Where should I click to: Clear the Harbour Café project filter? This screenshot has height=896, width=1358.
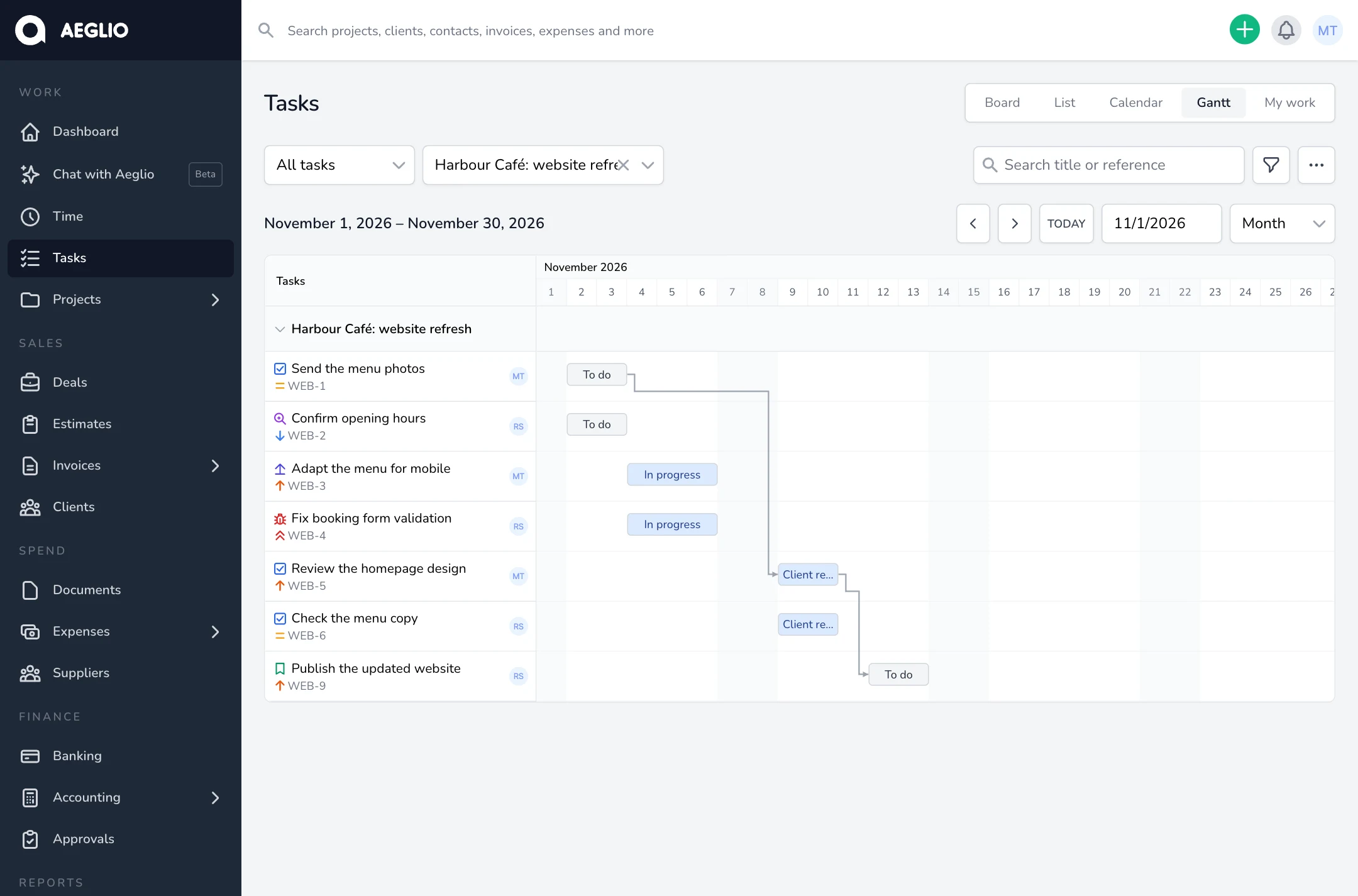tap(623, 165)
